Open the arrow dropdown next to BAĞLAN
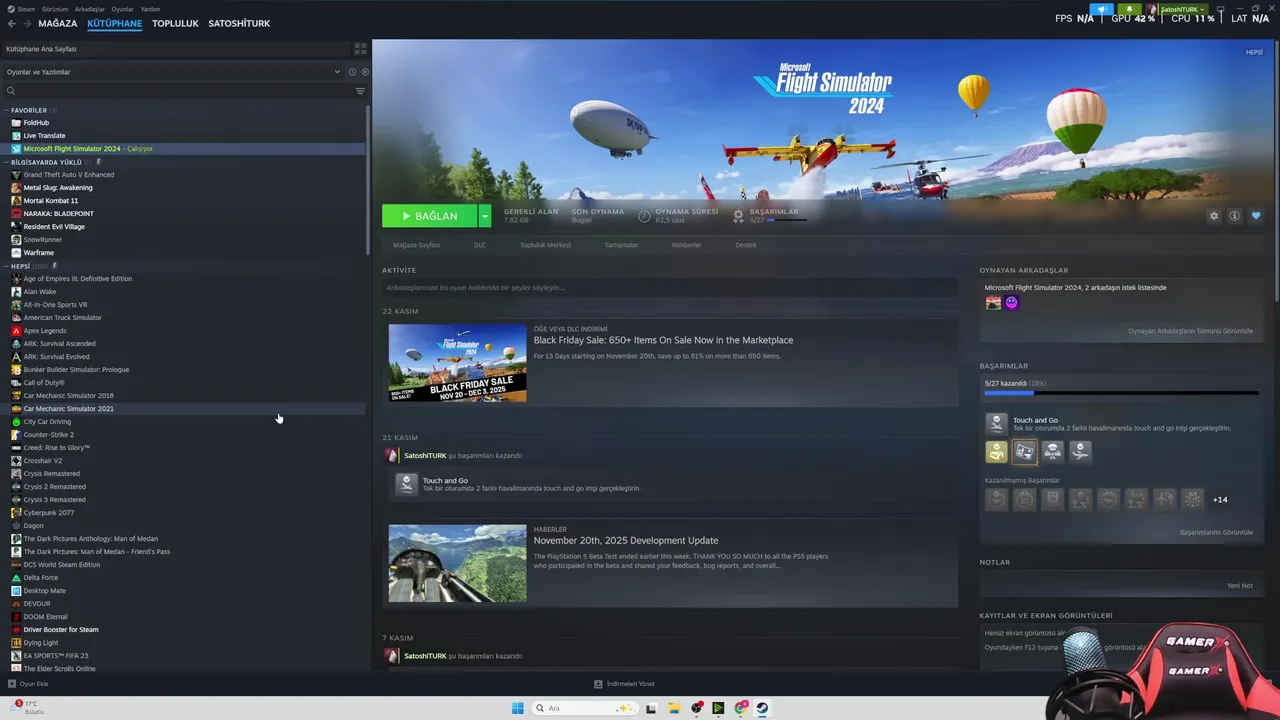Viewport: 1280px width, 720px height. click(485, 216)
